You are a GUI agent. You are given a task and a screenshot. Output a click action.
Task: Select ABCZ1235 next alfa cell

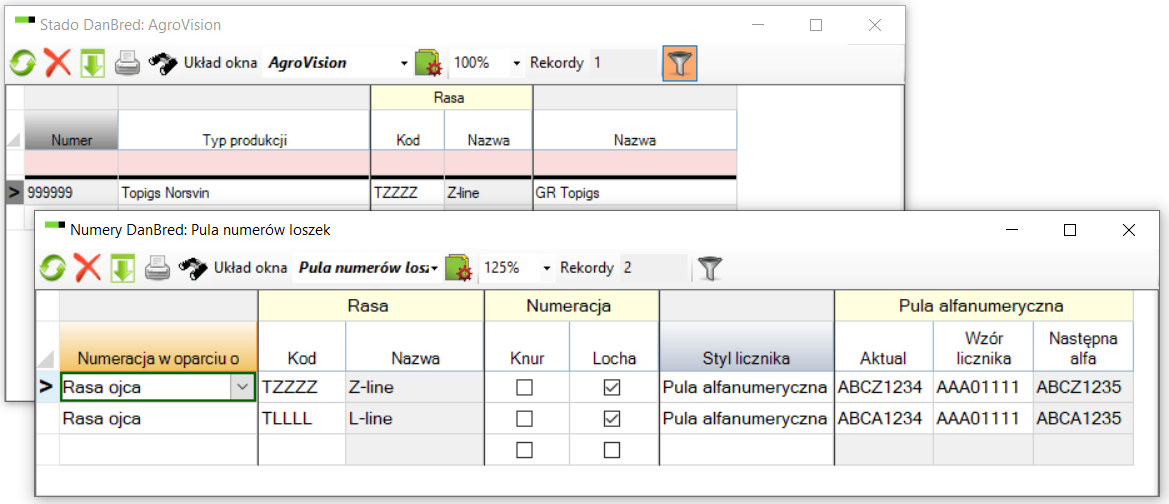coord(1083,387)
